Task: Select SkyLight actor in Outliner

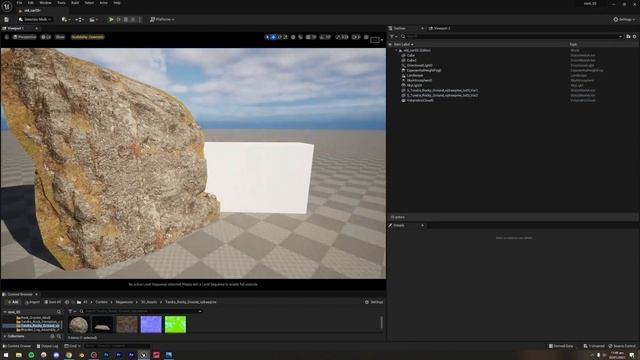Action: (x=414, y=85)
